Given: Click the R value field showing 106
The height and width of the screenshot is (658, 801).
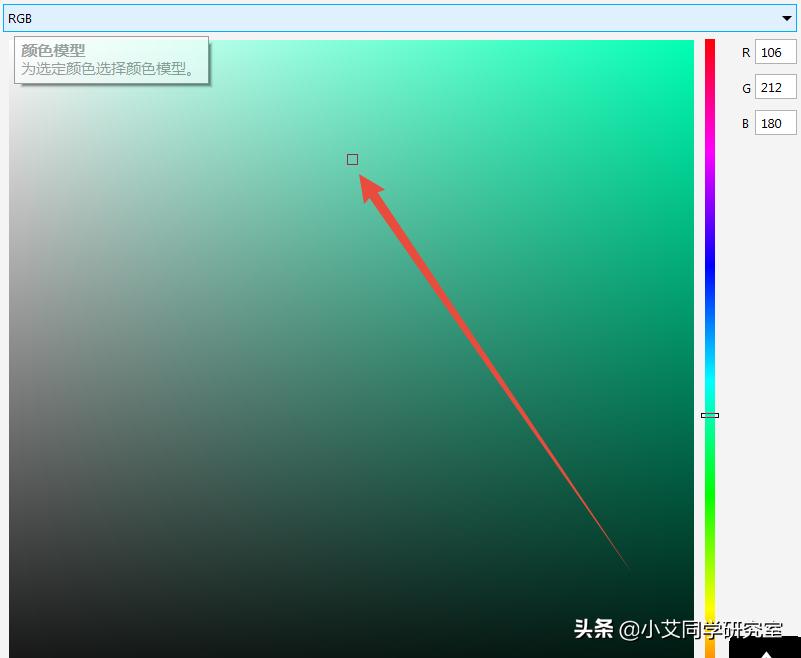Looking at the screenshot, I should (x=775, y=52).
